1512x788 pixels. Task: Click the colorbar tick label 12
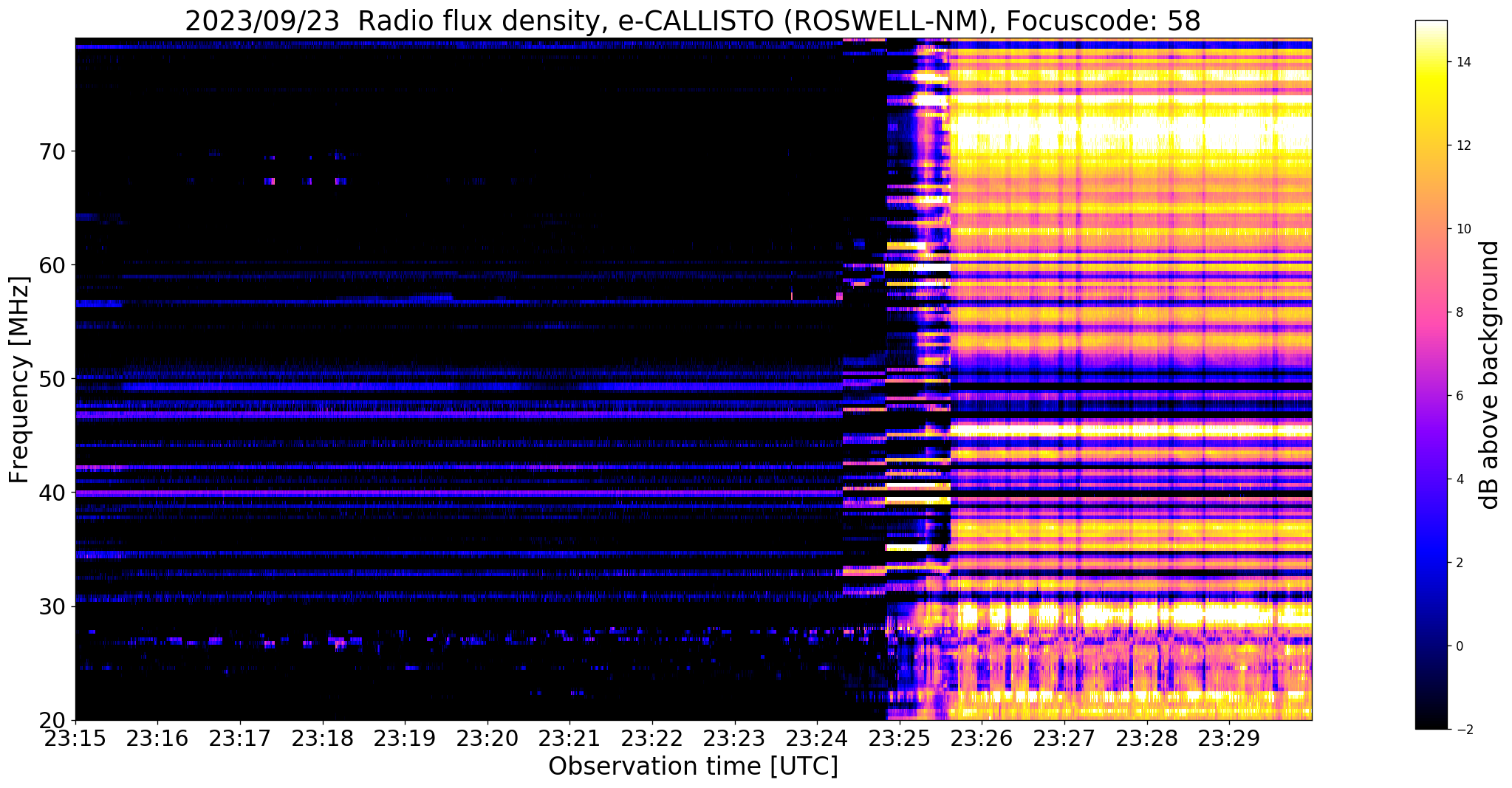pos(1463,145)
